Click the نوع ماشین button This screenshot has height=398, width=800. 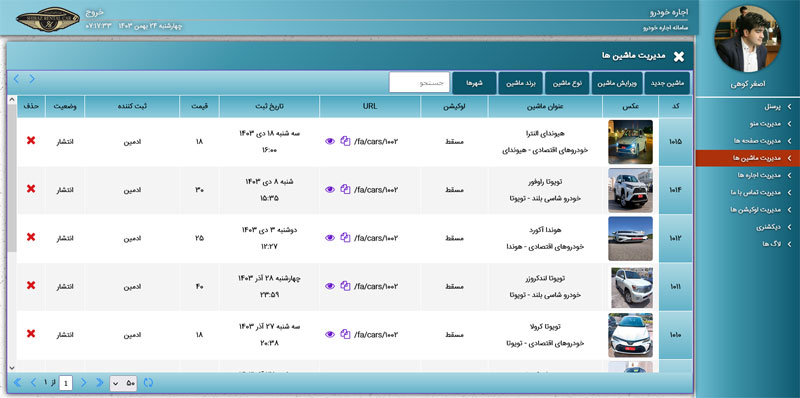point(567,83)
